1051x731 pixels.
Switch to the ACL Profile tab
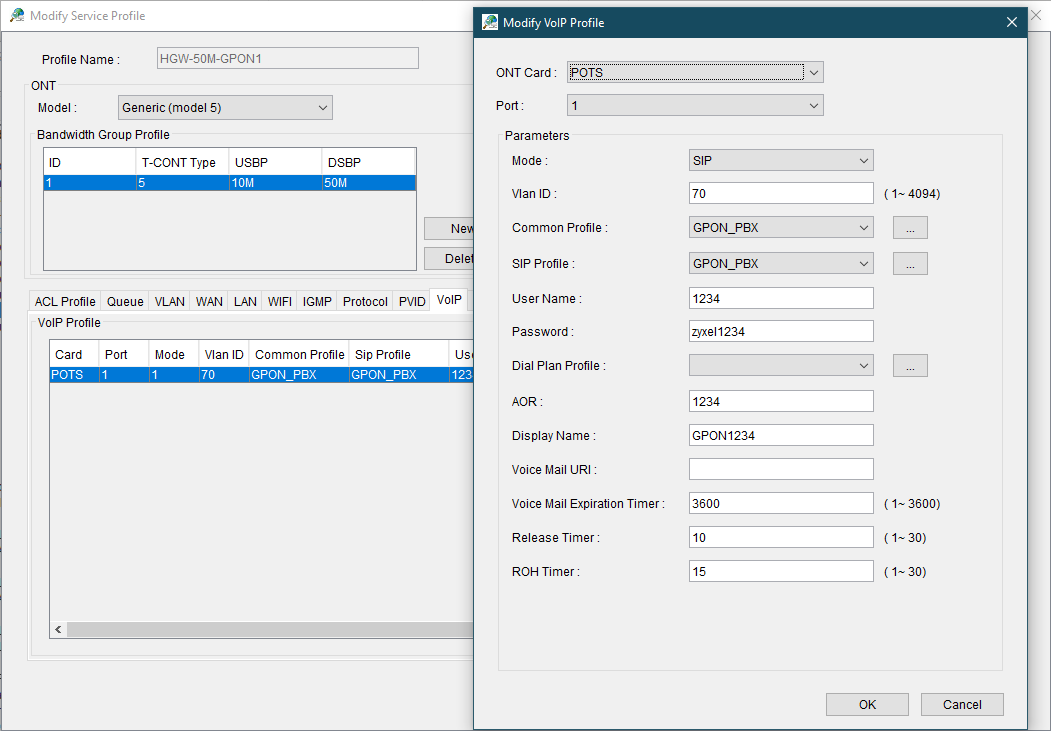pos(65,301)
